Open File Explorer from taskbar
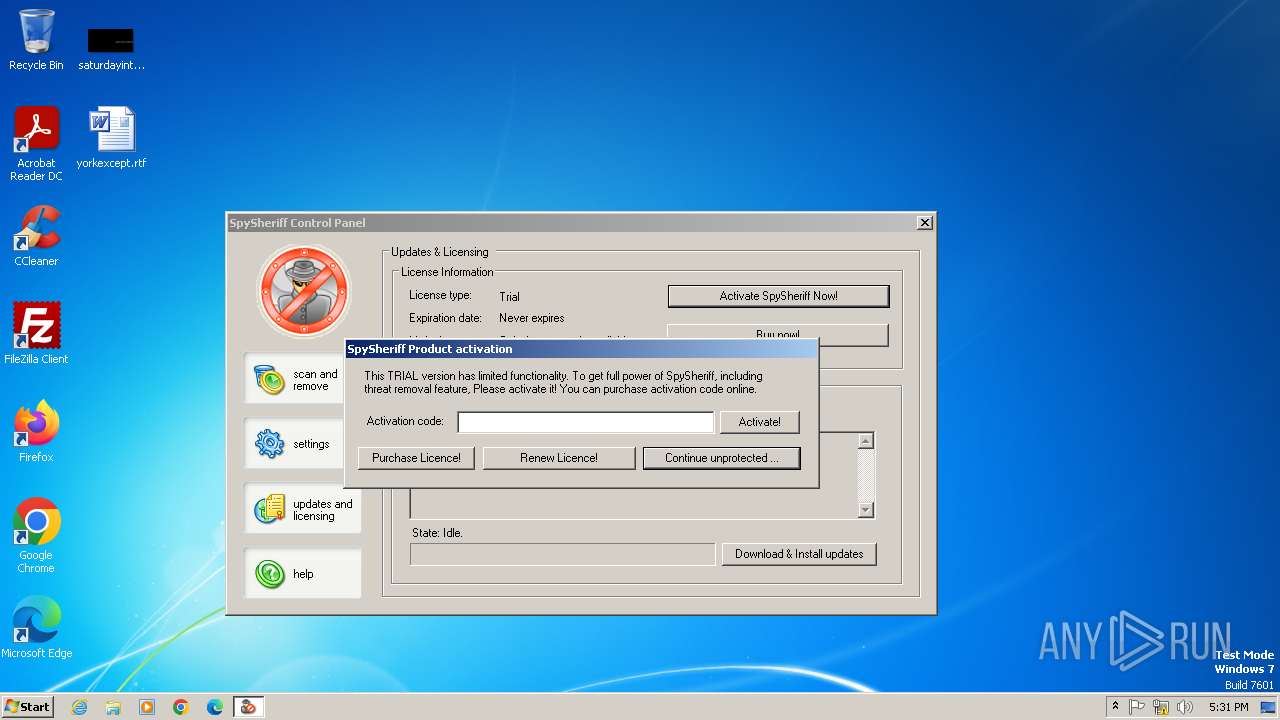The image size is (1280, 720). pos(113,707)
